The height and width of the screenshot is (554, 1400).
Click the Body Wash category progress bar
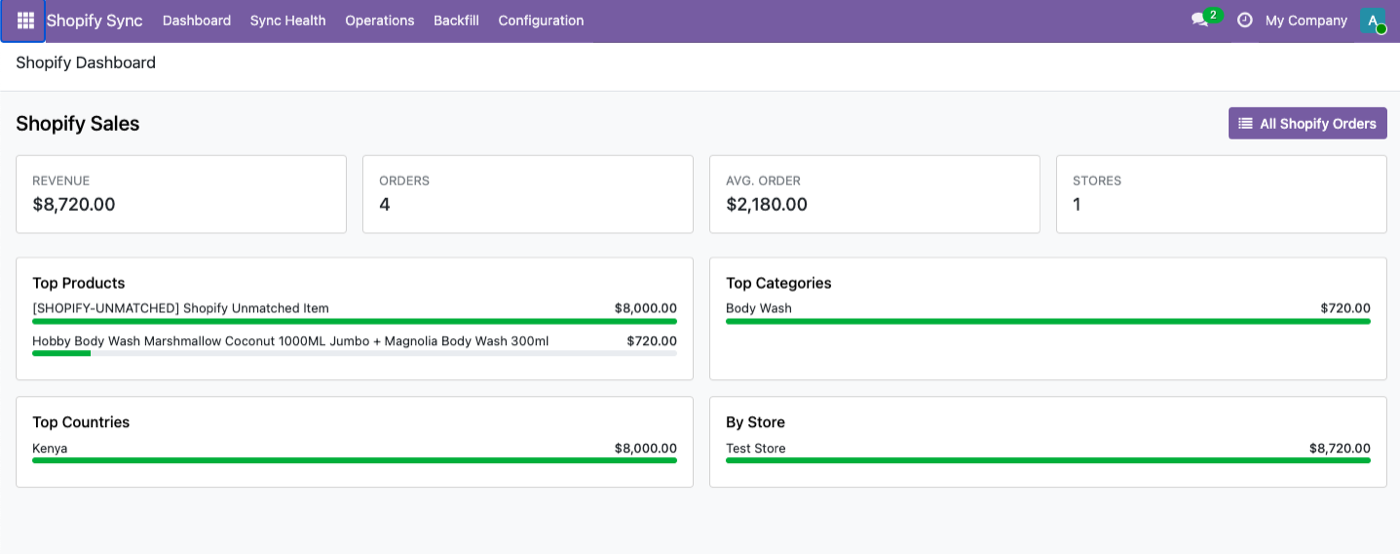coord(1048,321)
